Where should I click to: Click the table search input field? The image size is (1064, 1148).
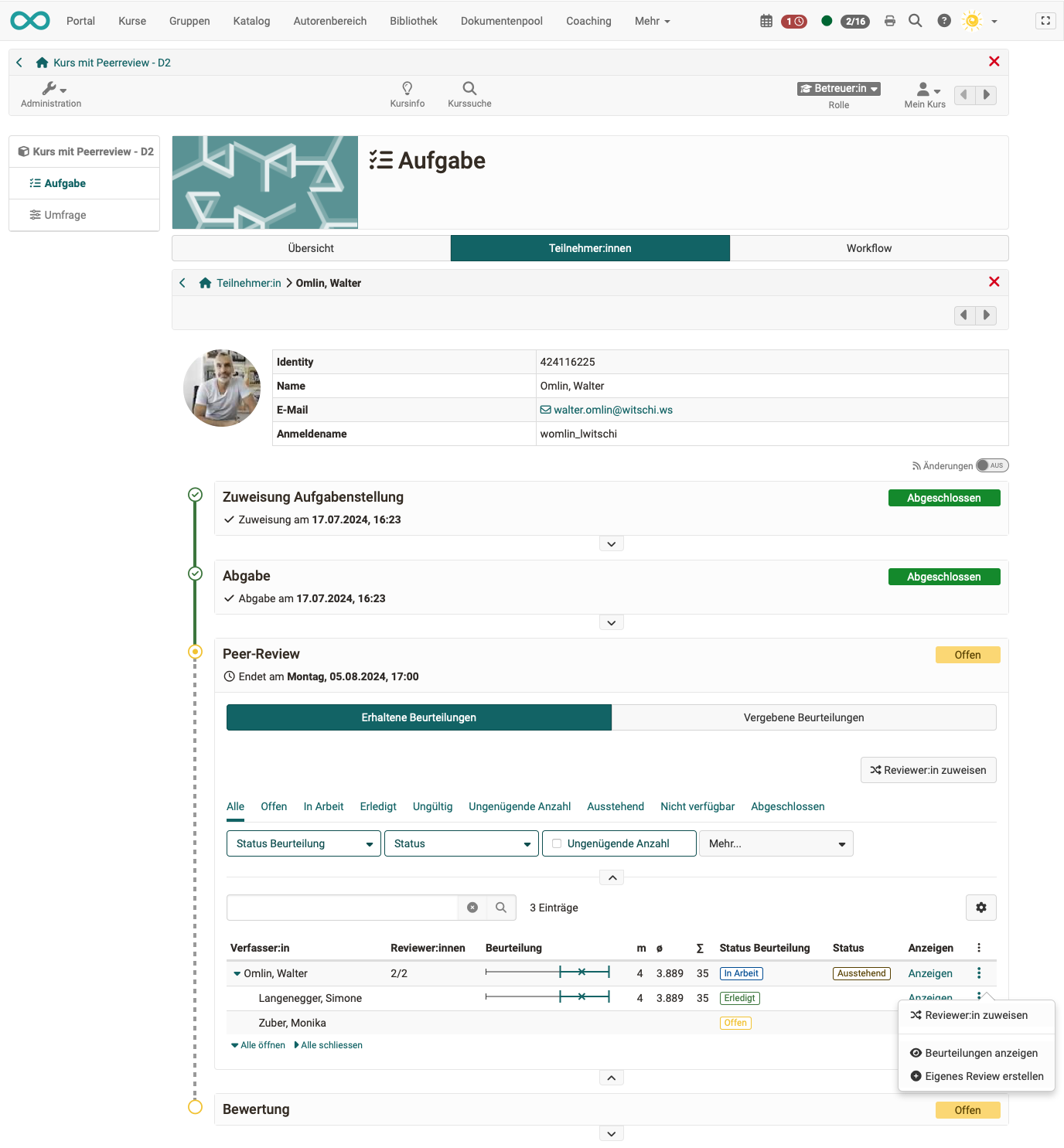point(343,908)
